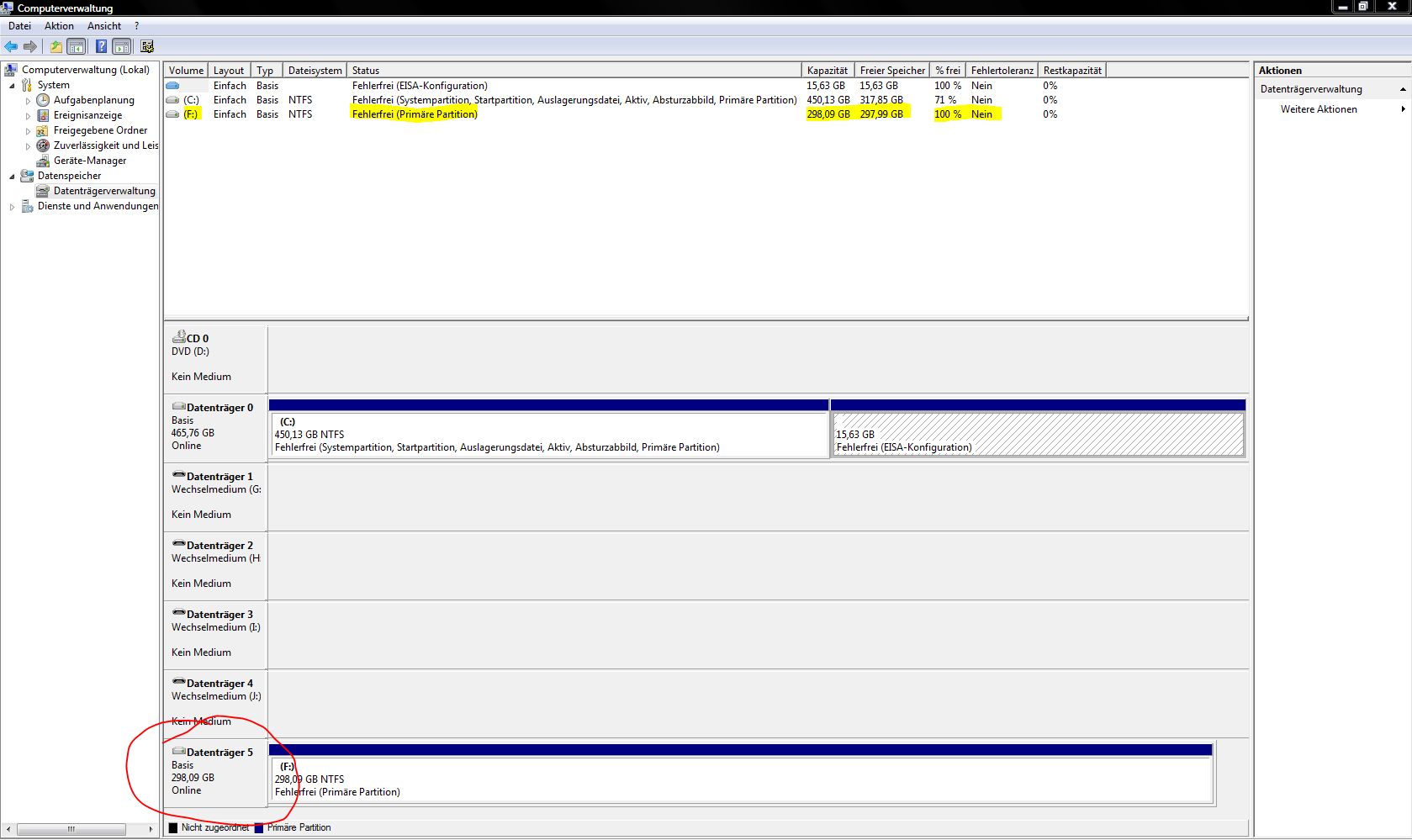This screenshot has width=1412, height=840.
Task: Click the tree pane scrollbar left arrow
Action: pyautogui.click(x=8, y=829)
